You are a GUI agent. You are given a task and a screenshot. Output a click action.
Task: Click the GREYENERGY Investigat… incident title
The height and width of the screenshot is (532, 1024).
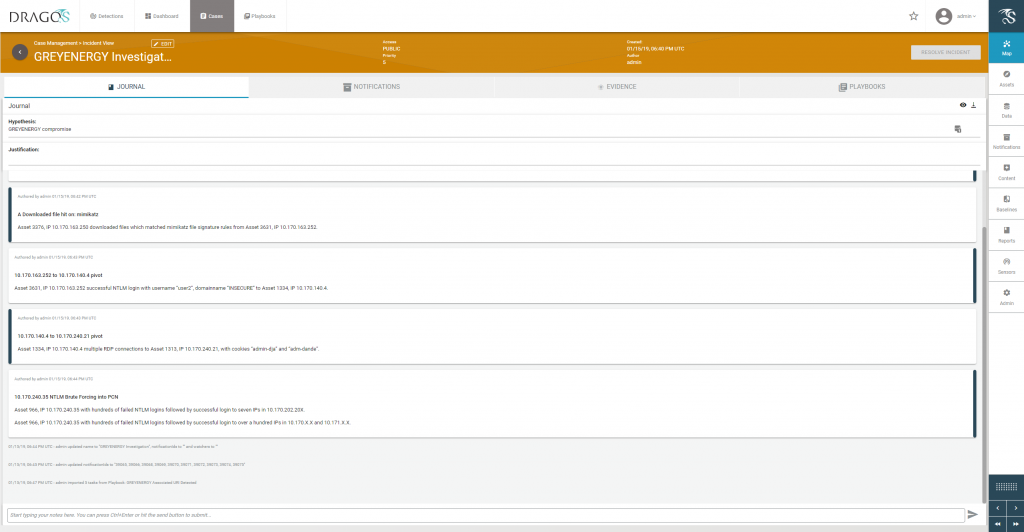[103, 57]
